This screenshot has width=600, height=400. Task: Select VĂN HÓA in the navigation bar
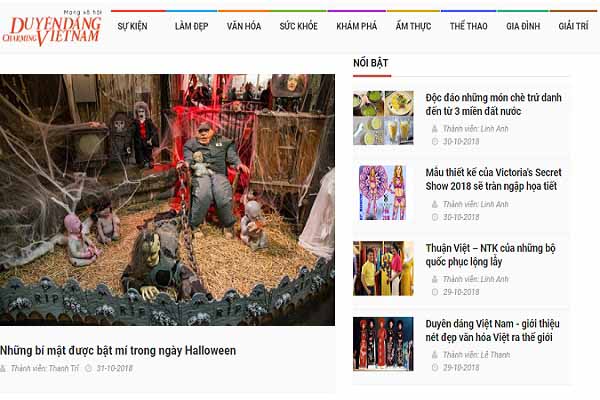[244, 26]
